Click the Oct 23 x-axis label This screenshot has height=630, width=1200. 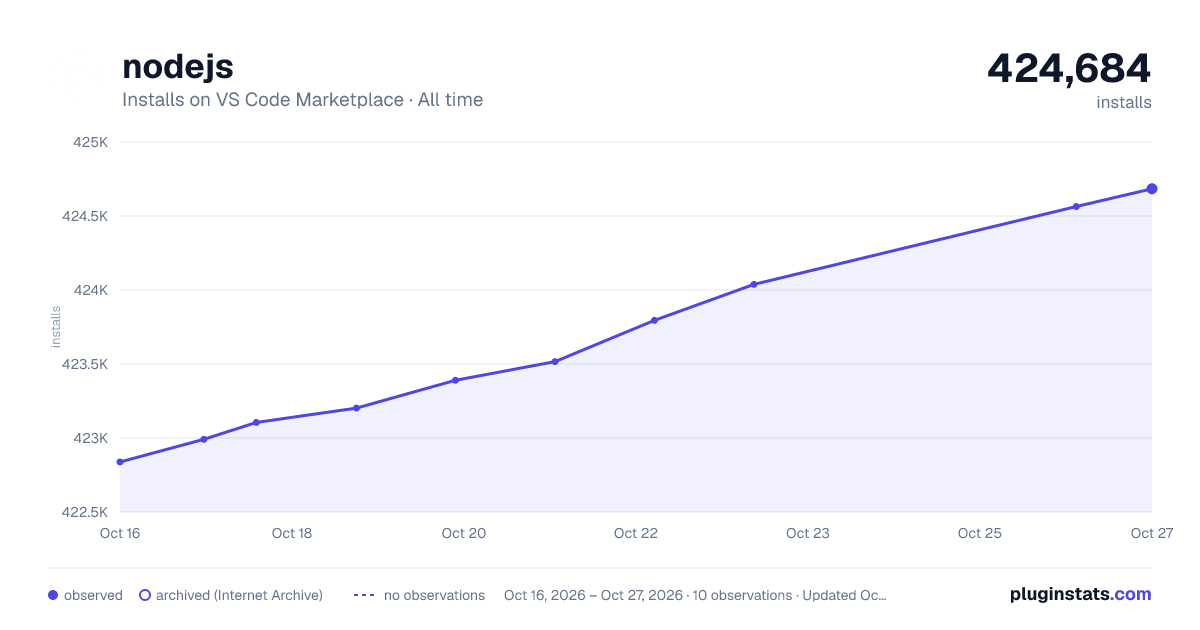[x=808, y=533]
